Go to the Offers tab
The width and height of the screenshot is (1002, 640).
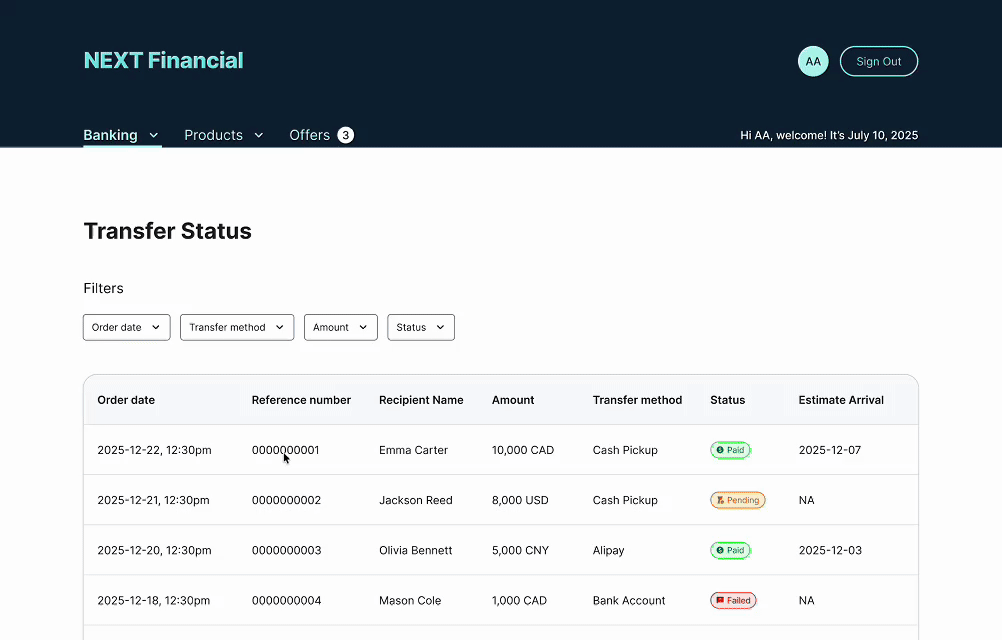click(x=309, y=135)
